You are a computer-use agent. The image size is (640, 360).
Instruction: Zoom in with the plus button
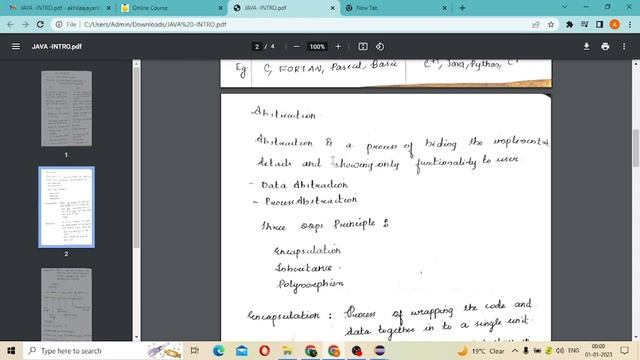click(x=338, y=47)
